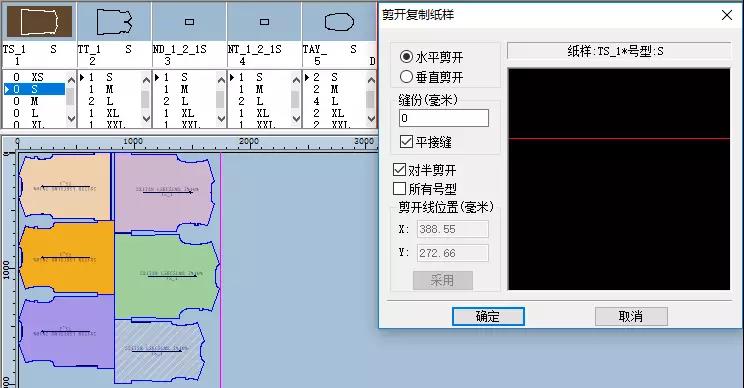The width and height of the screenshot is (744, 388).
Task: Select size M row in TAY_ list
Action: [334, 89]
